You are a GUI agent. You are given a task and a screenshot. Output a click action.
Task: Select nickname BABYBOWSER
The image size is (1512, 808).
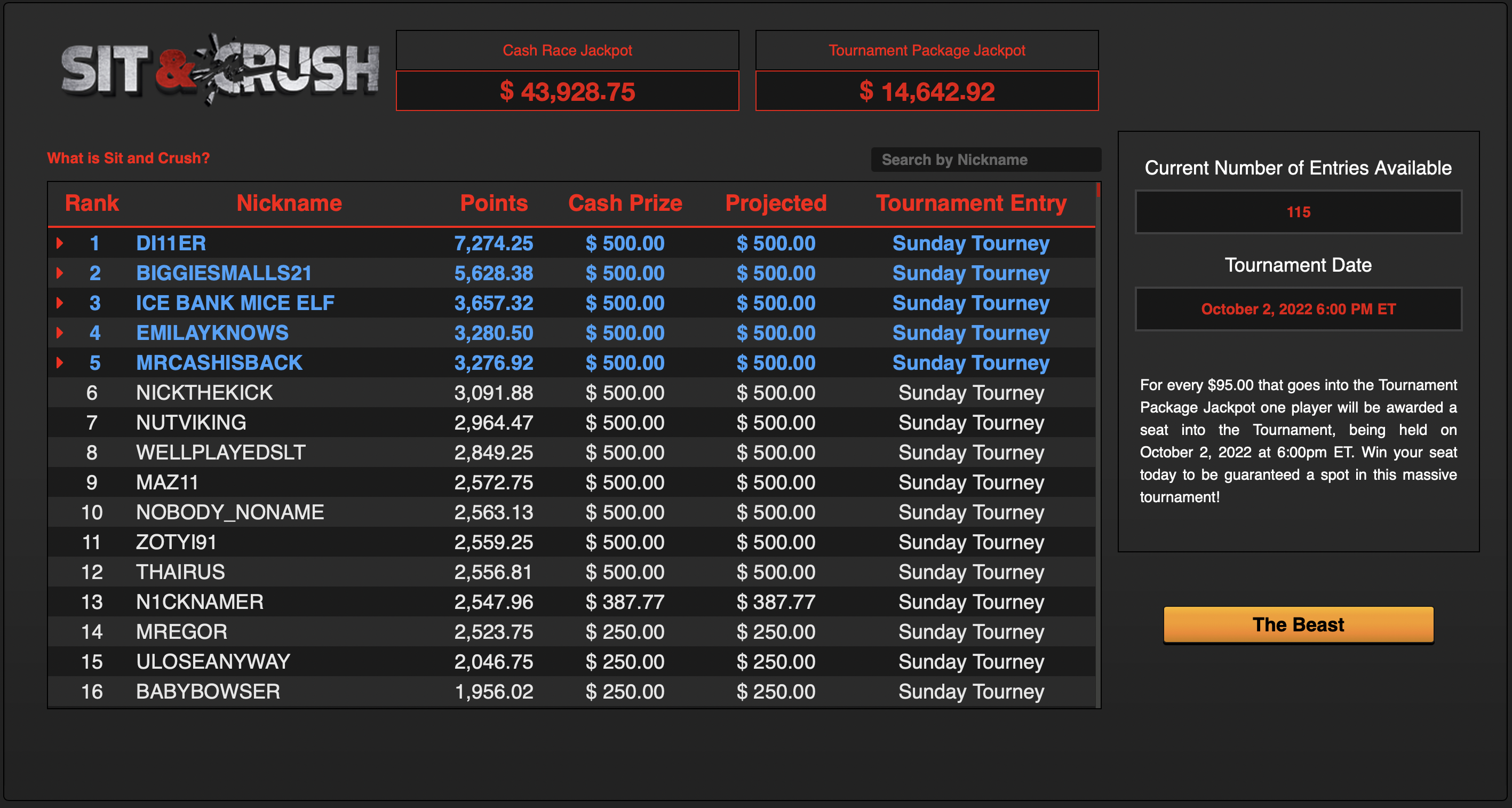[x=208, y=692]
